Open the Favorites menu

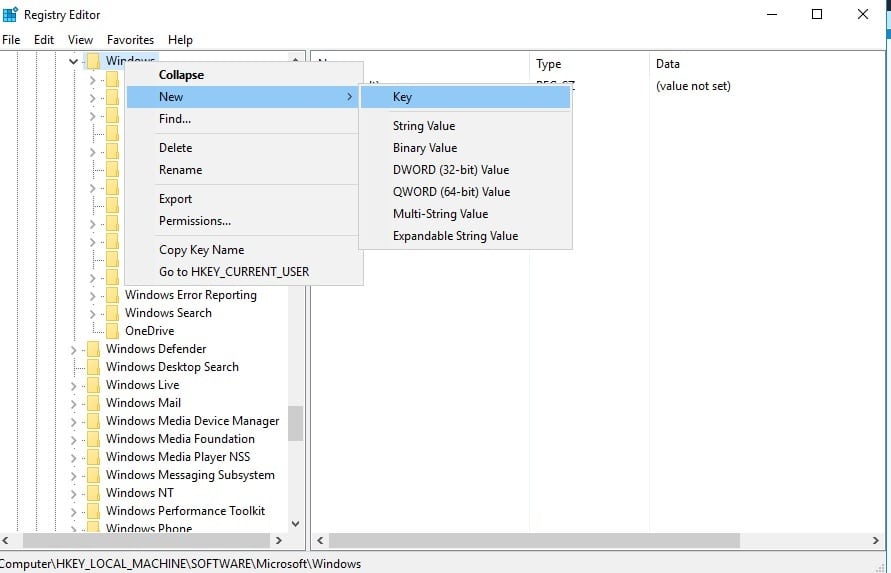tap(130, 40)
